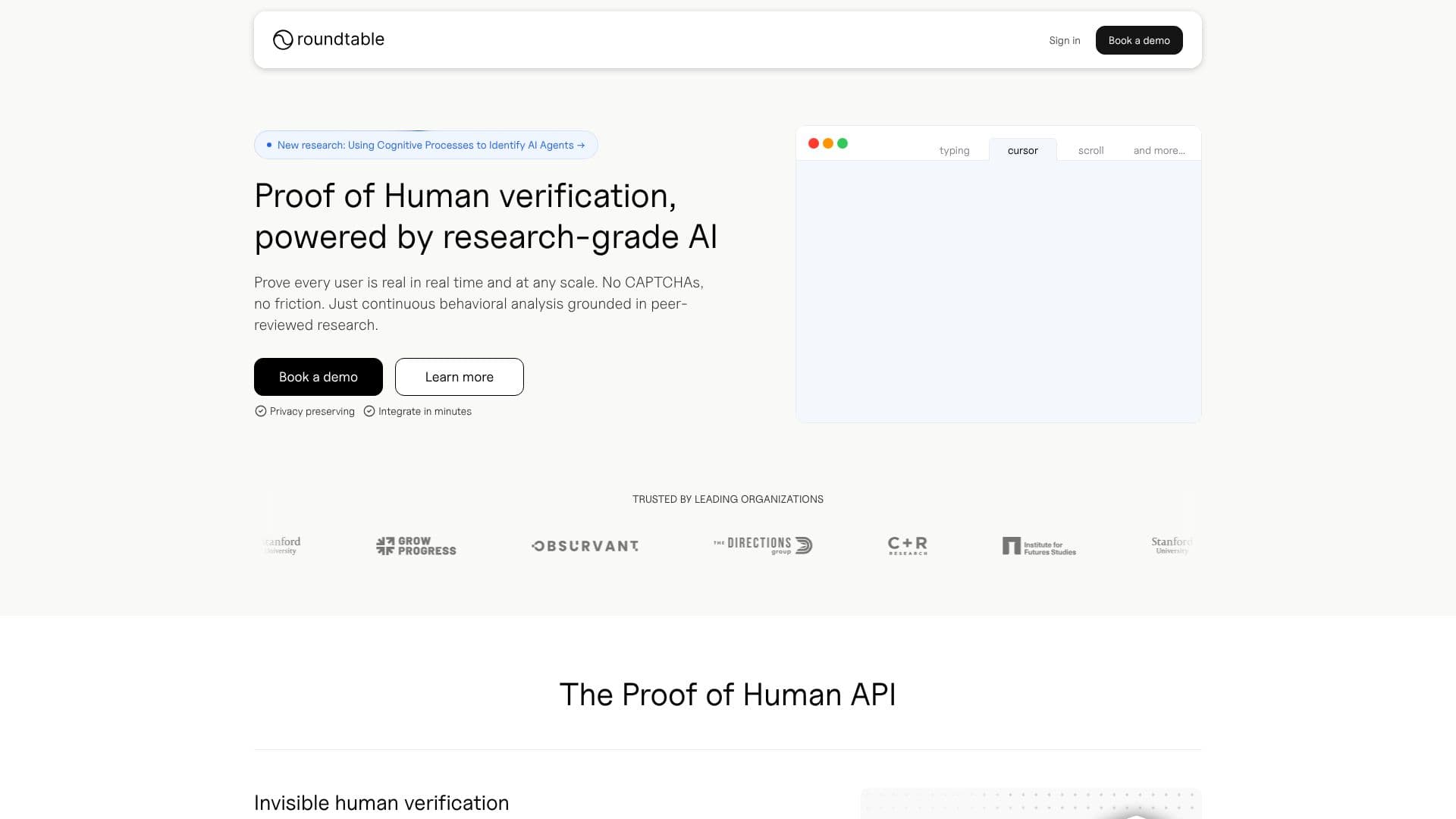1456x819 pixels.
Task: Switch to the scroll tab
Action: 1090,150
